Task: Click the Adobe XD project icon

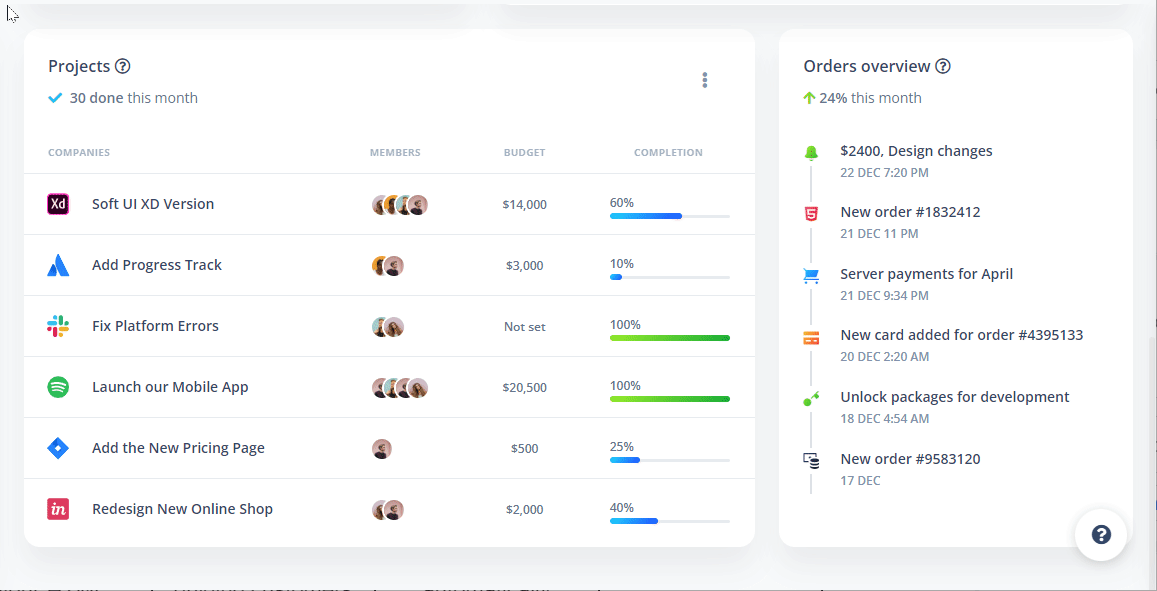Action: click(x=58, y=204)
